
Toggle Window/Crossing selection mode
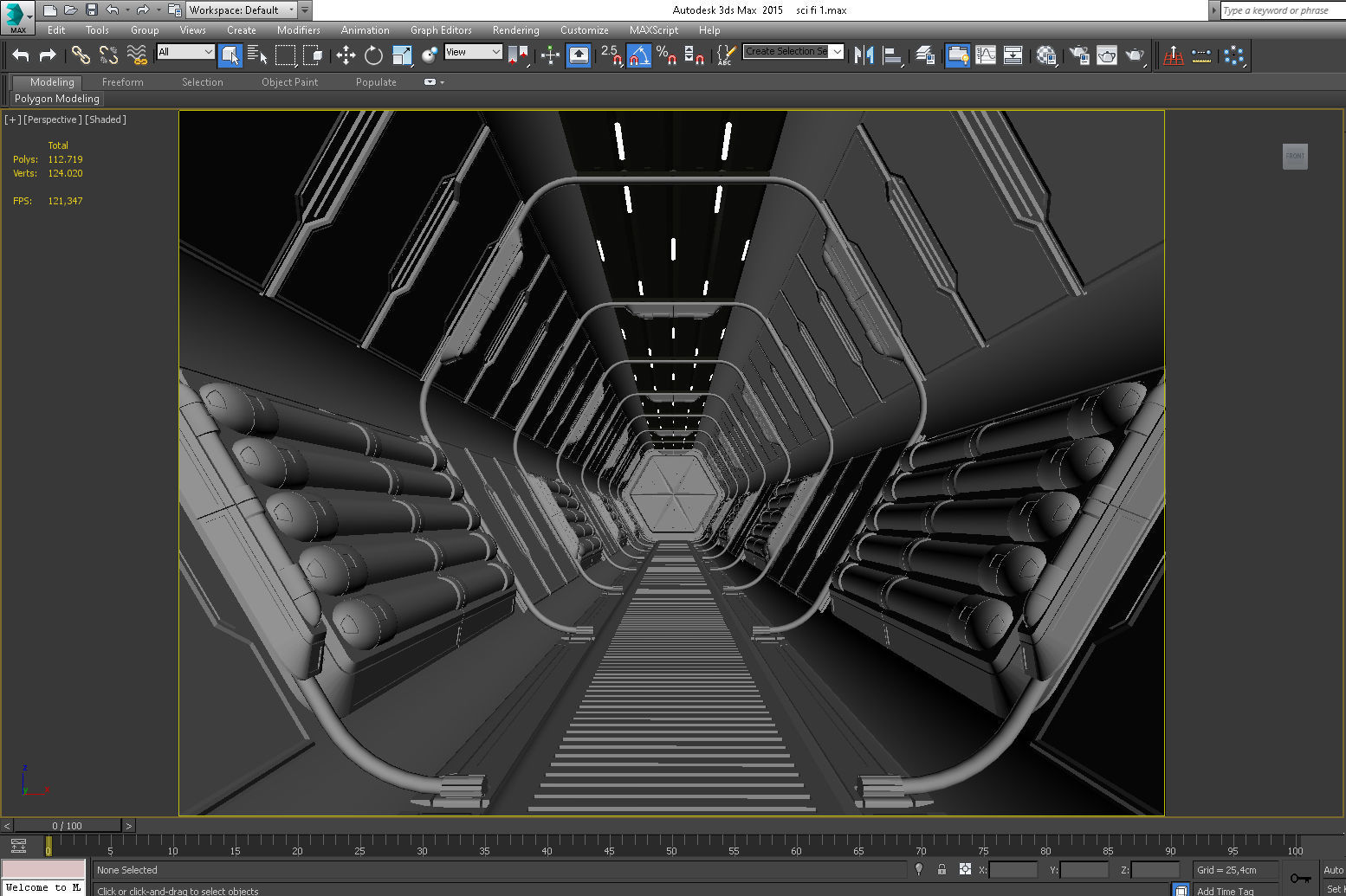pyautogui.click(x=313, y=55)
